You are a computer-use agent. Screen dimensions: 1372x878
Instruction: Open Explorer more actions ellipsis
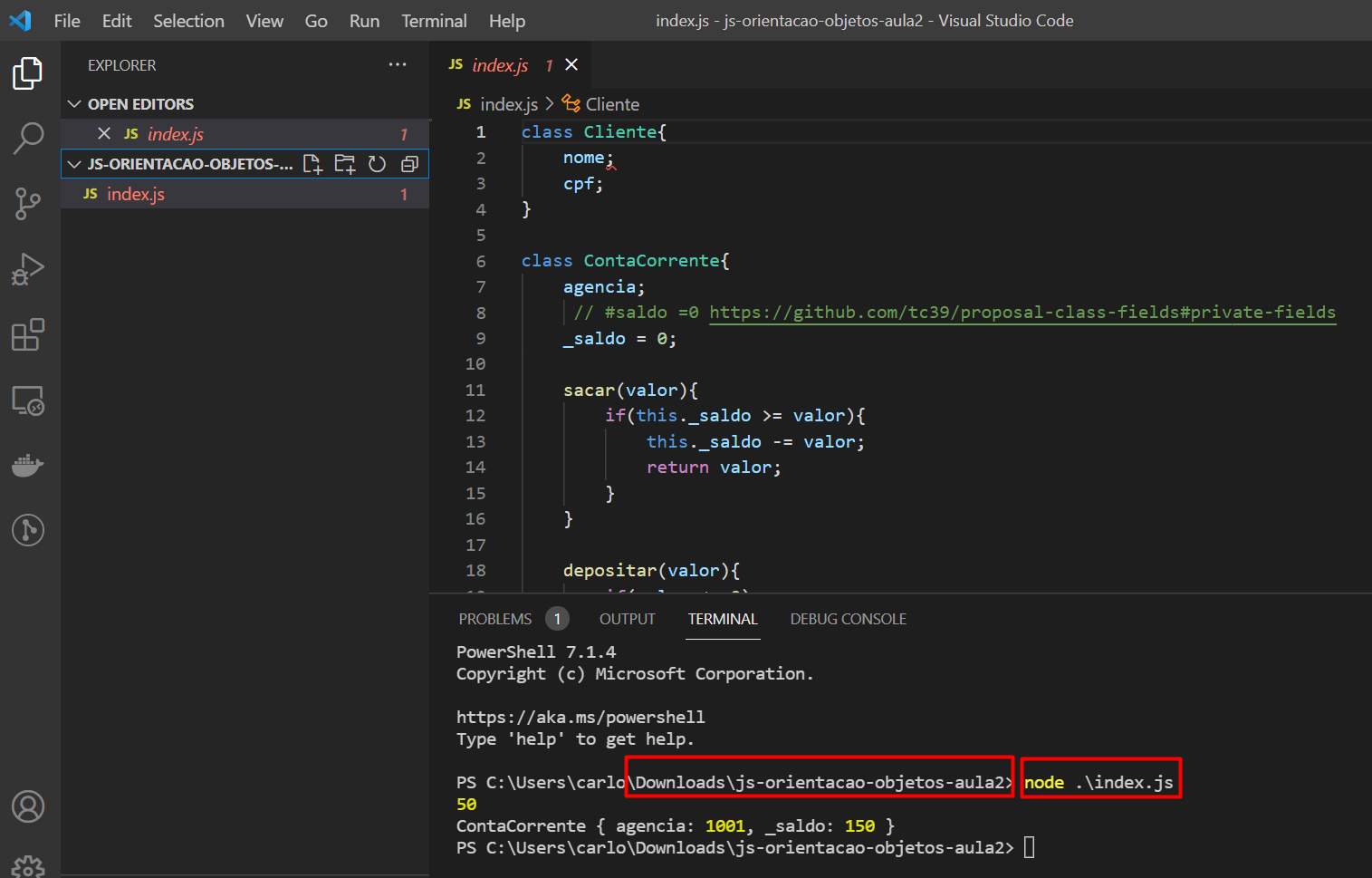(398, 64)
